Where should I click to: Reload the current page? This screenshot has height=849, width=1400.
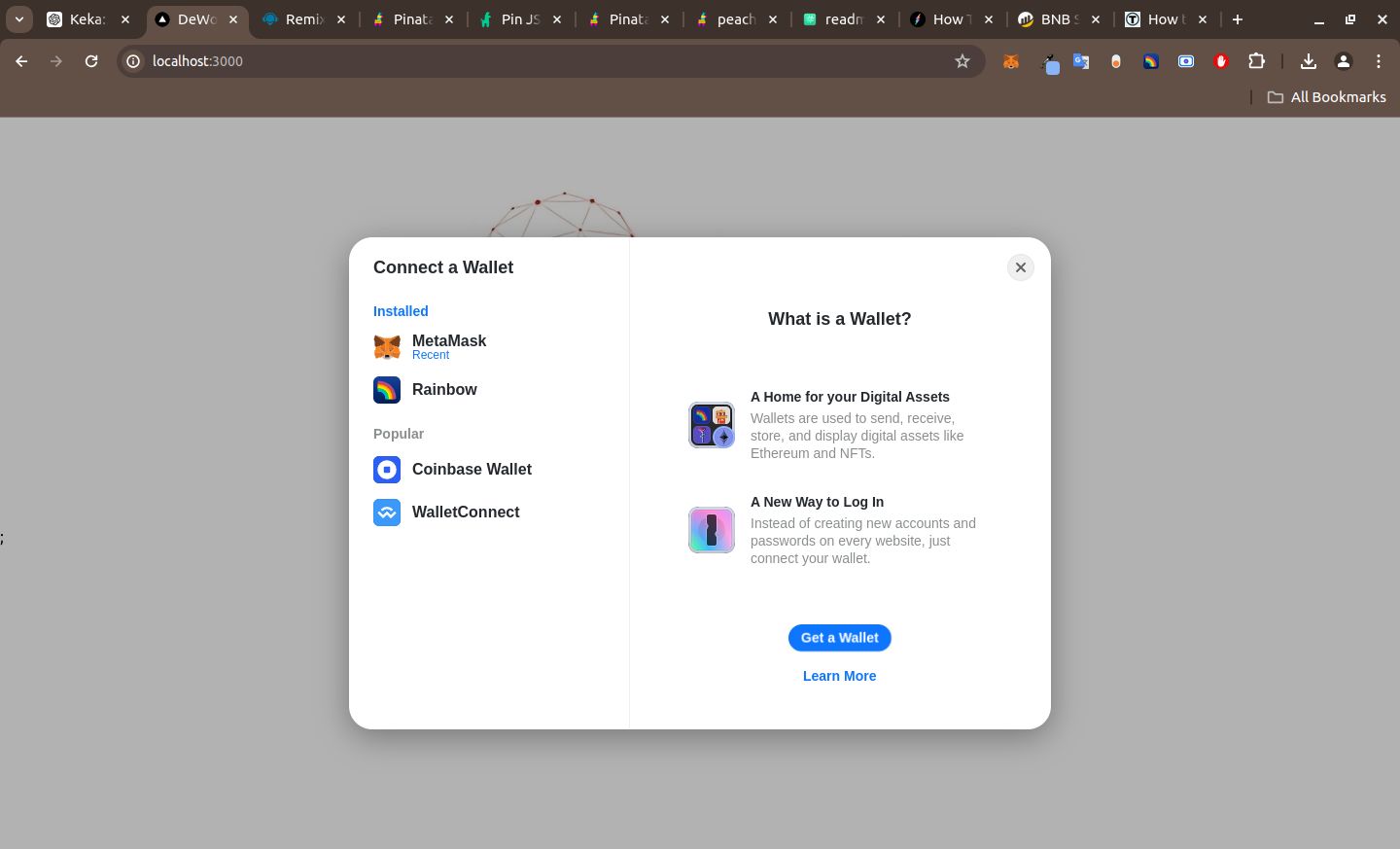pyautogui.click(x=91, y=61)
